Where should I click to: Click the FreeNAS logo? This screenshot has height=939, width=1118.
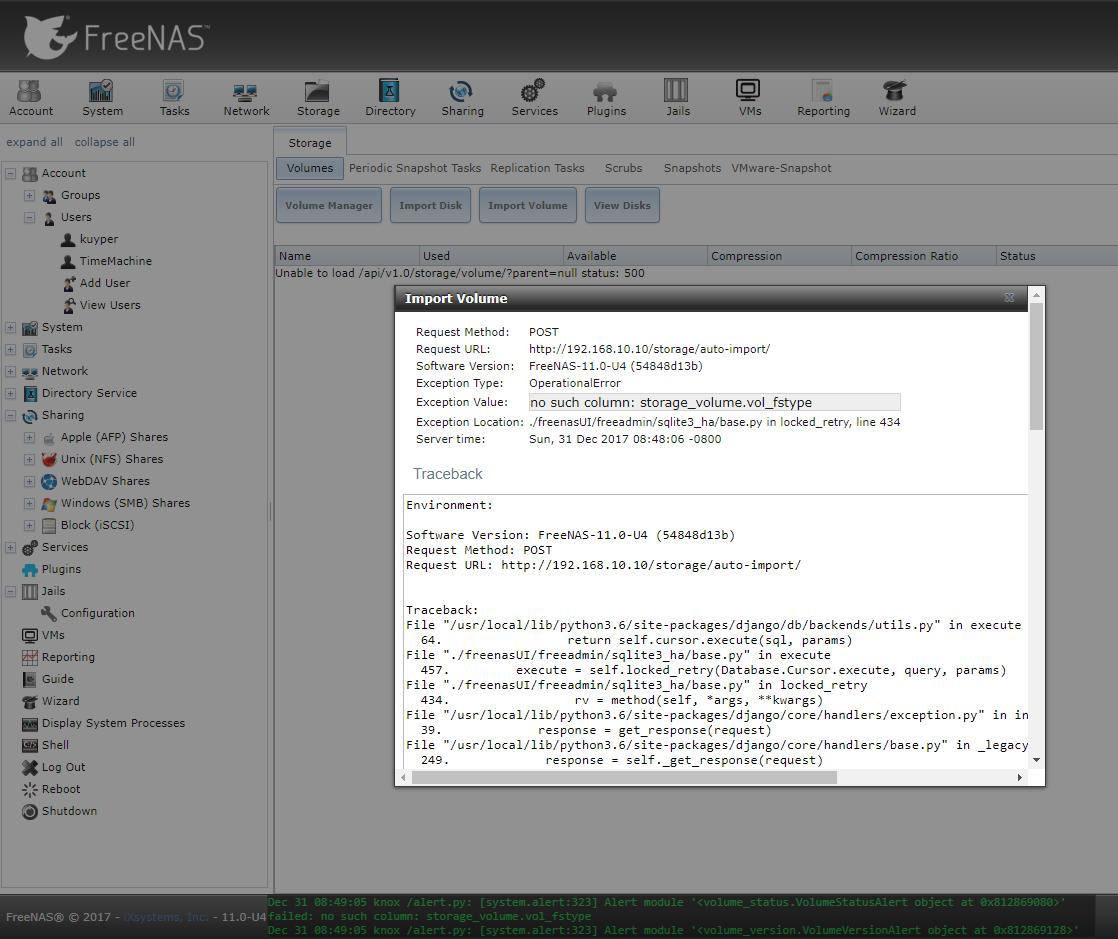(x=116, y=37)
